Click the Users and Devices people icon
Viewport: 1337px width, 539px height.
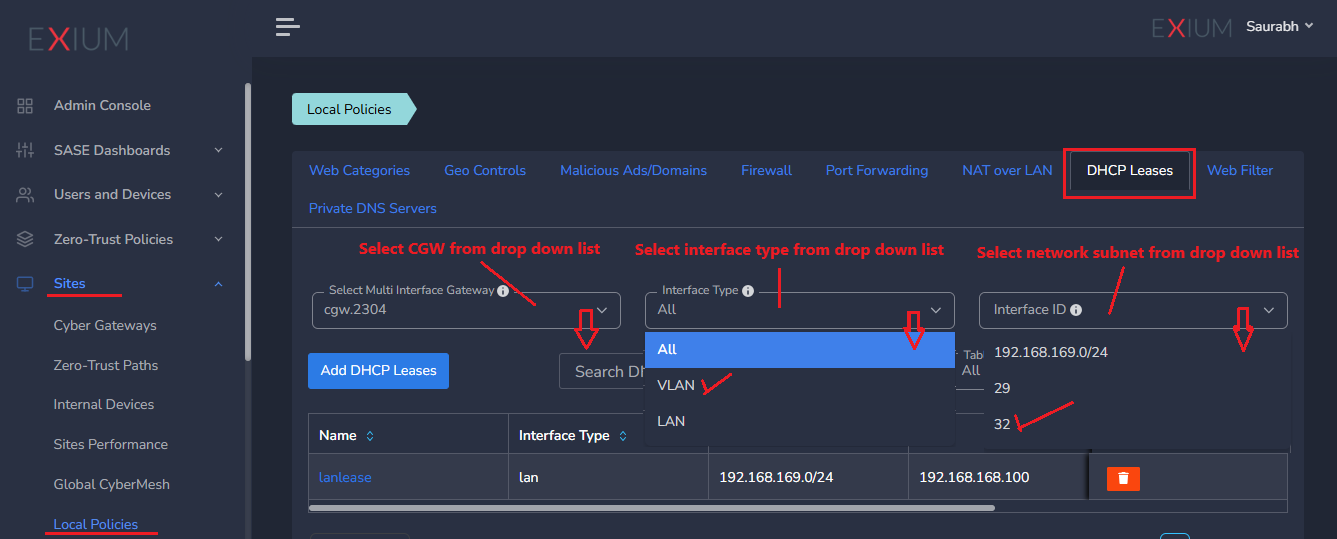(26, 195)
